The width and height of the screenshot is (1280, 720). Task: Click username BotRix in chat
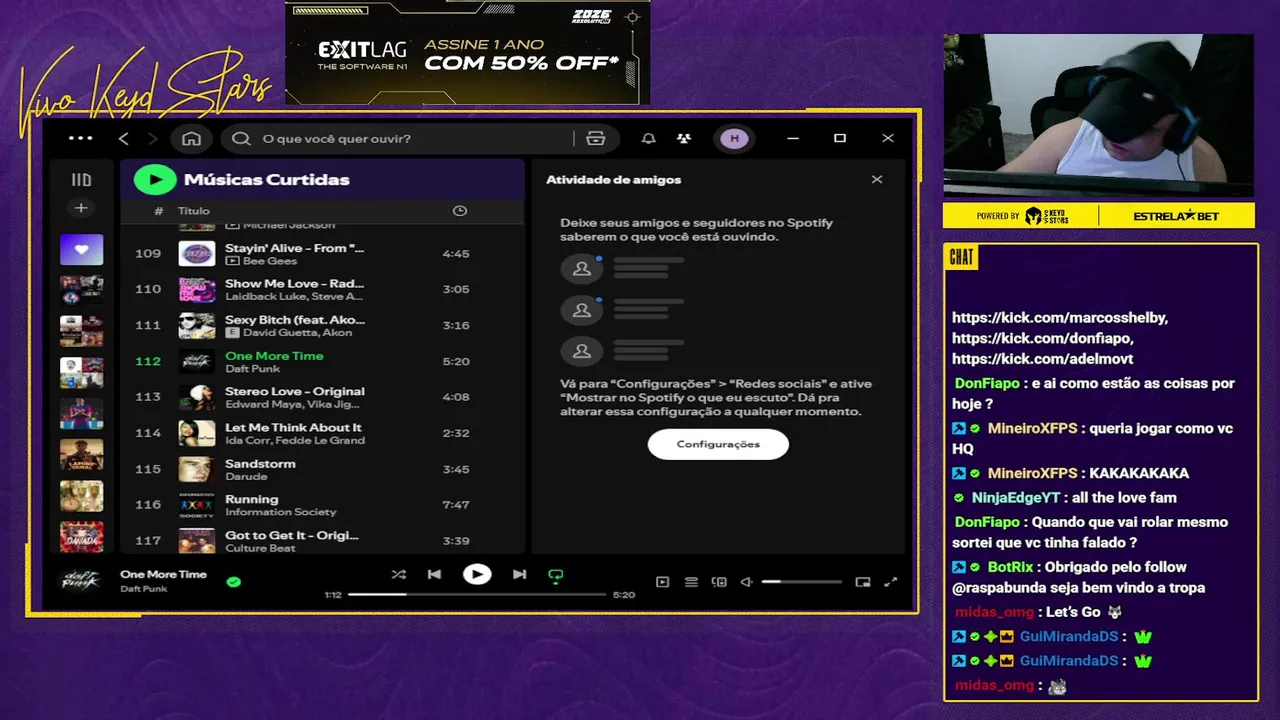pyautogui.click(x=1011, y=567)
